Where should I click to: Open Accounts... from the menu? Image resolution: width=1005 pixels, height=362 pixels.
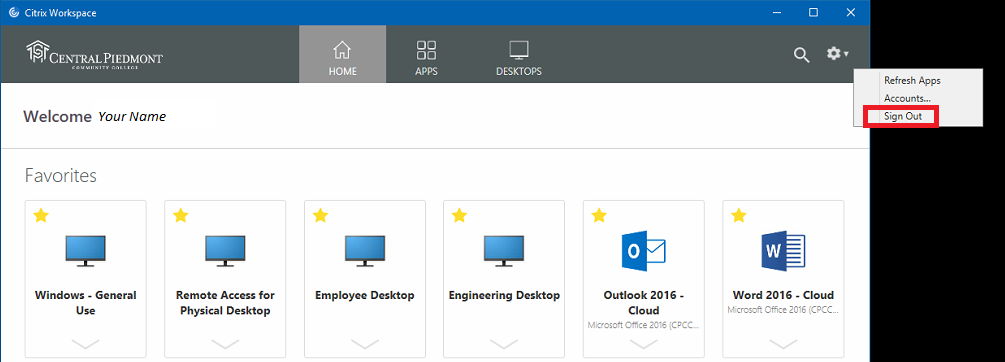[x=907, y=99]
